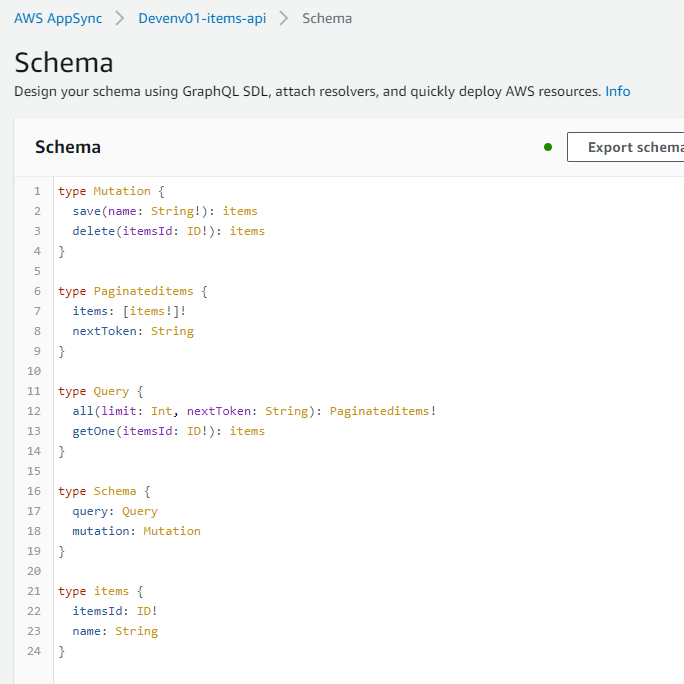684x684 pixels.
Task: Open the AWS AppSync breadcrumb link
Action: coord(58,18)
